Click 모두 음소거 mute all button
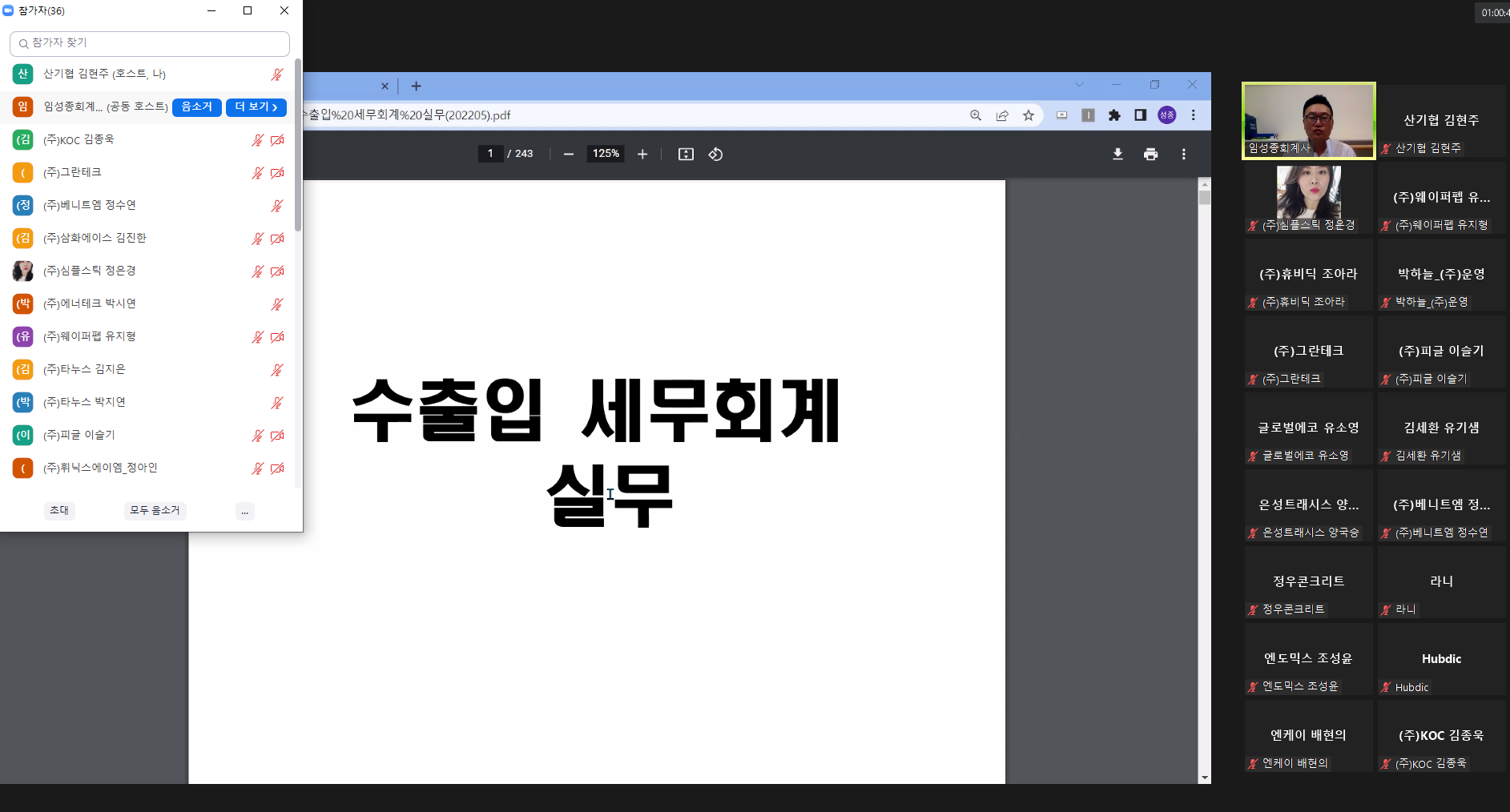Image resolution: width=1510 pixels, height=812 pixels. pos(155,510)
